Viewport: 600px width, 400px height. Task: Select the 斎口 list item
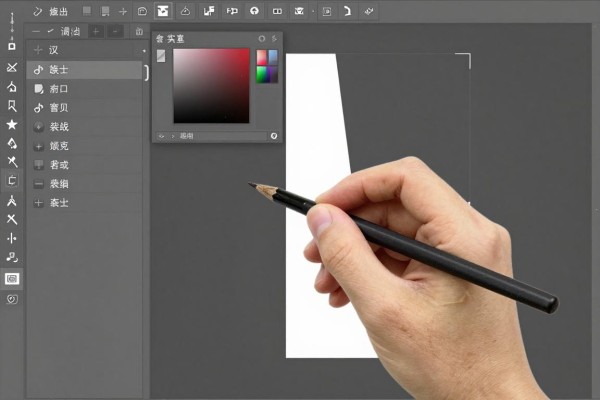84,89
